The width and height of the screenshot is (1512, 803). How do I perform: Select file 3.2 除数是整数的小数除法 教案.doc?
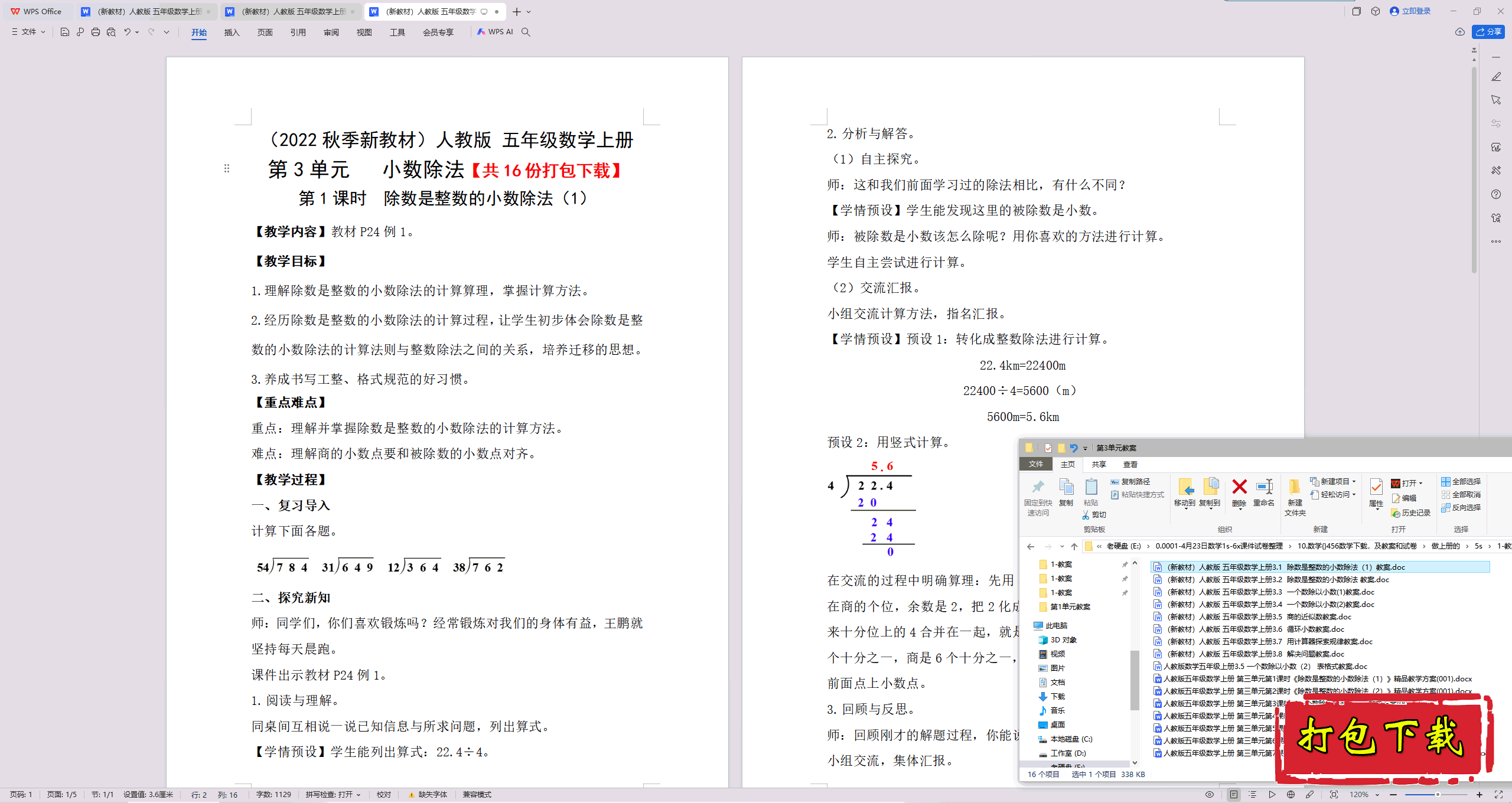pos(1272,580)
